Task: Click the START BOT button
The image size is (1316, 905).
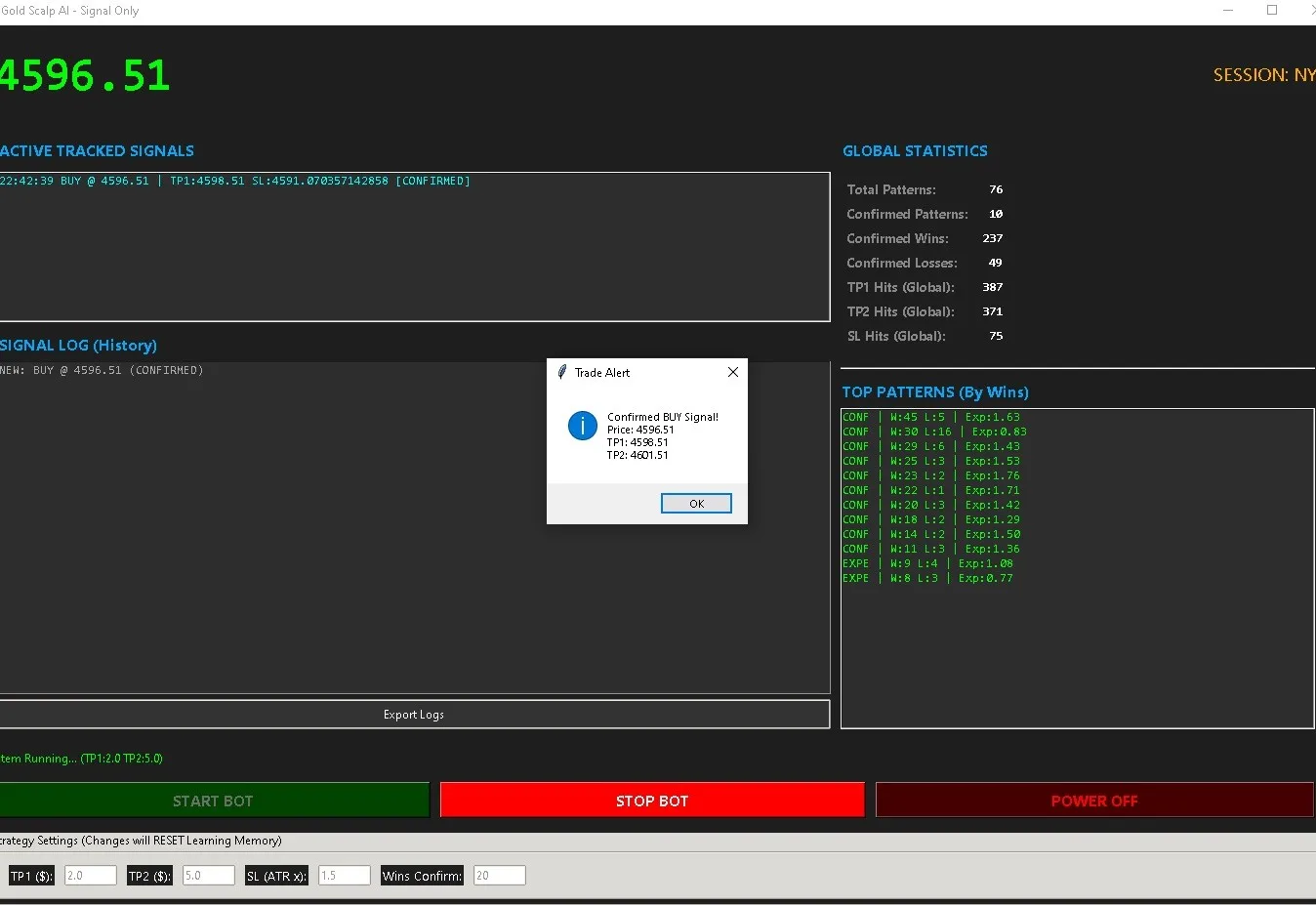Action: 213,801
